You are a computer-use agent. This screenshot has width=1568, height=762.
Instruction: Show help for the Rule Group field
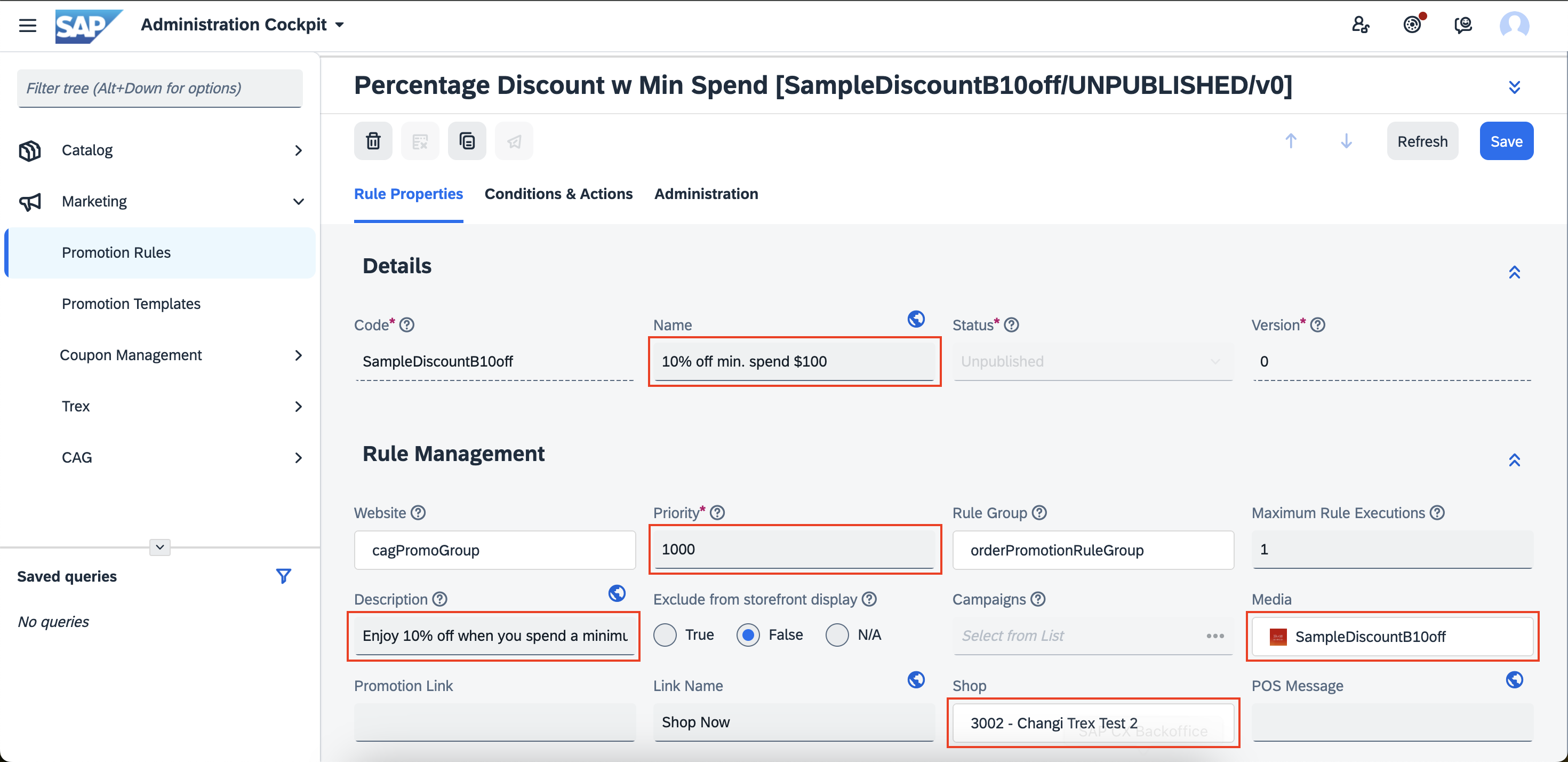click(x=1039, y=513)
